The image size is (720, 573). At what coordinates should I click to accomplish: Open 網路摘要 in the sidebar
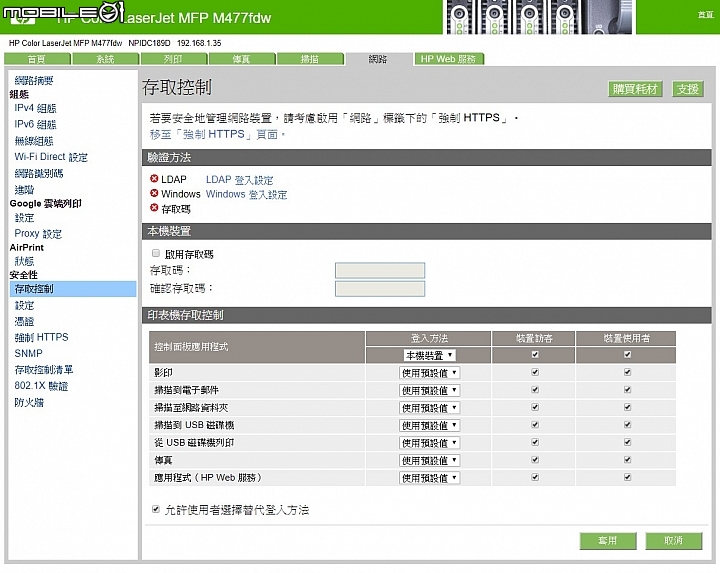click(x=34, y=81)
